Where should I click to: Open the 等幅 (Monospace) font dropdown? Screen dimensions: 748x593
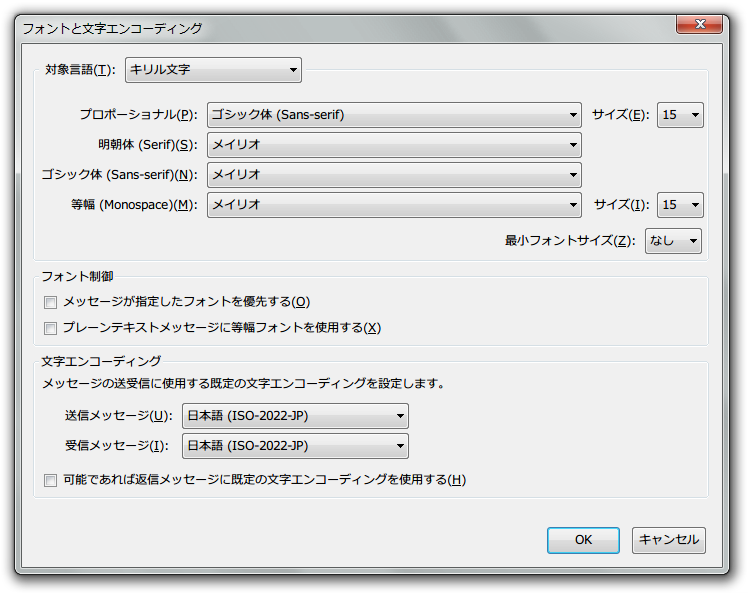(x=394, y=205)
